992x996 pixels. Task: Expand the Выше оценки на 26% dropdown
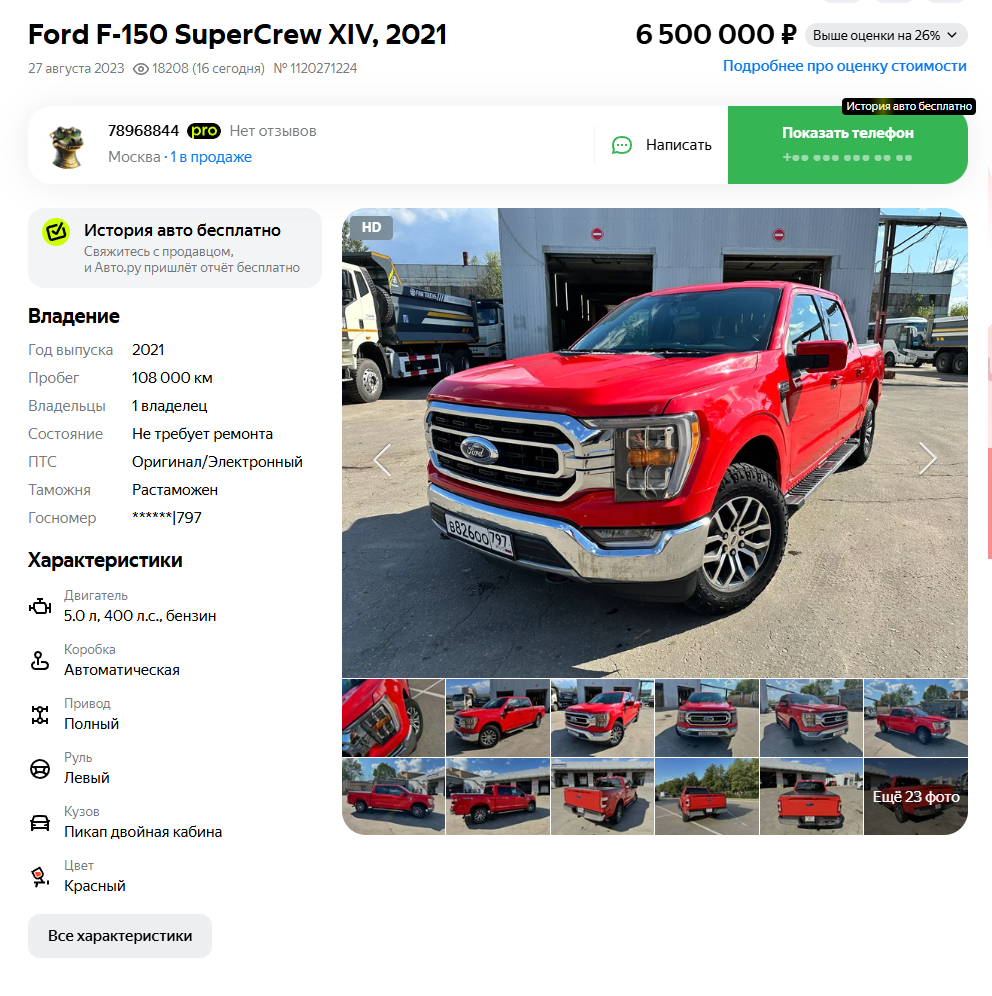pos(886,36)
